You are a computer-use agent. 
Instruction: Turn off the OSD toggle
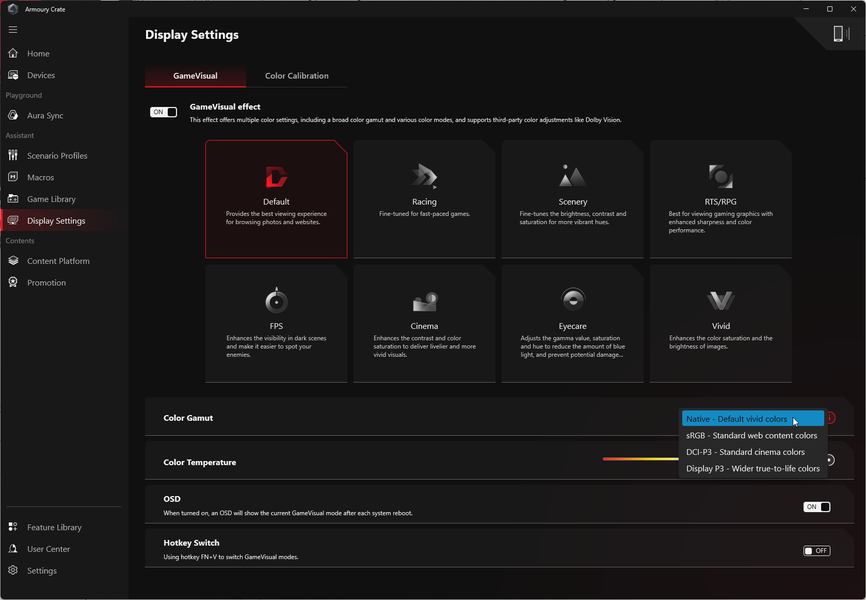tap(816, 507)
